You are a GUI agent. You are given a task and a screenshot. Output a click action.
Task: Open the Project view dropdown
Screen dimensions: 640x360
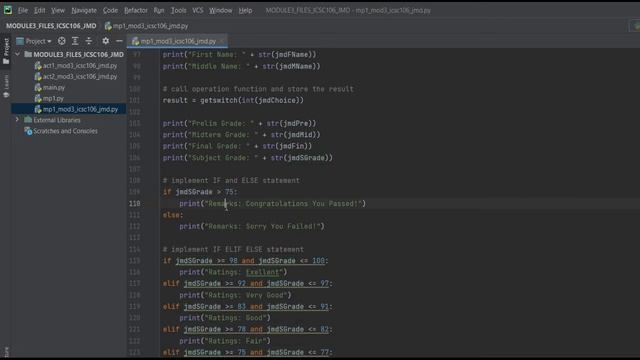(34, 41)
